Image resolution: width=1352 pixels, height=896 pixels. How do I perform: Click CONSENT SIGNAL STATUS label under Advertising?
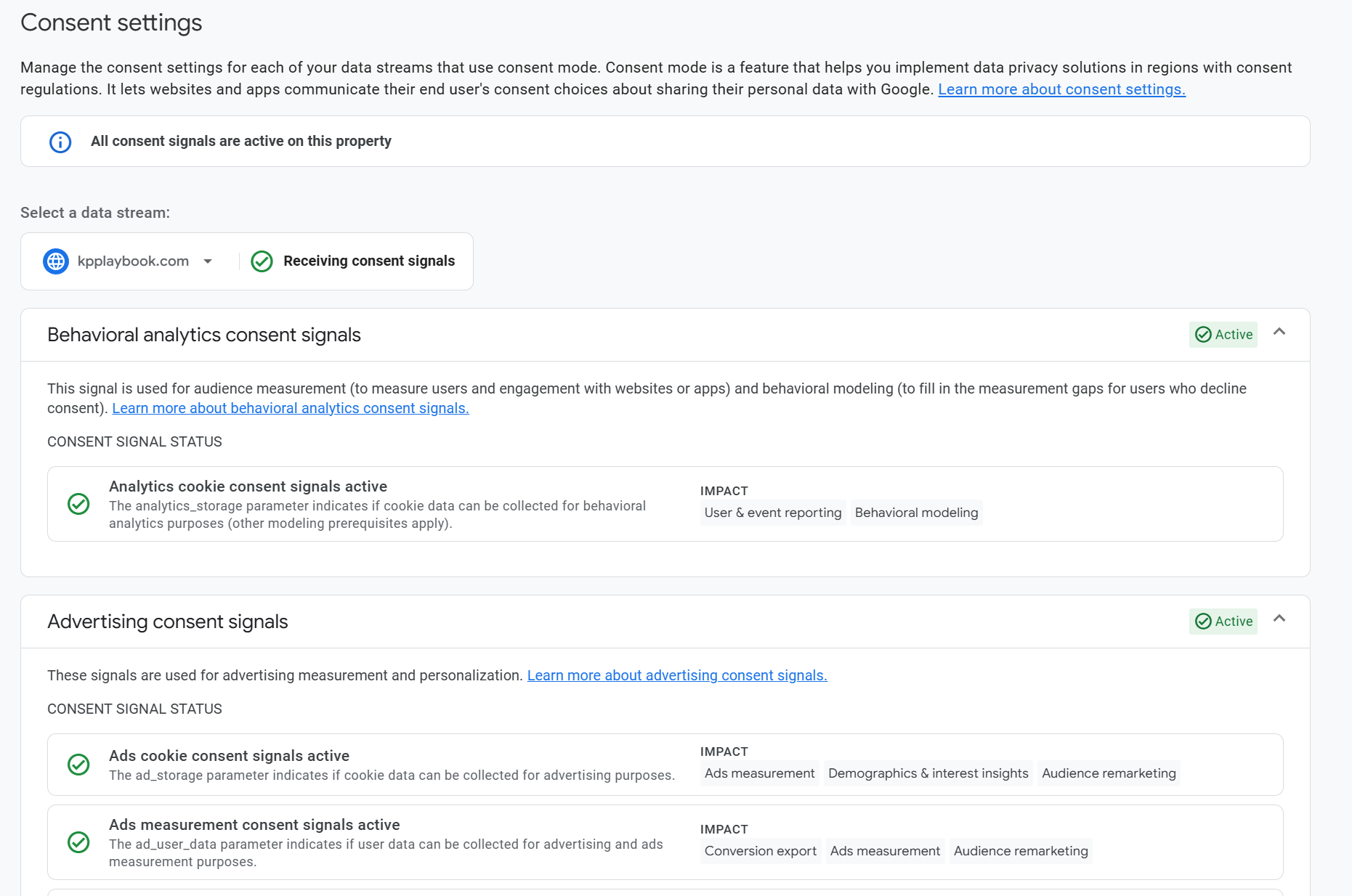pyautogui.click(x=135, y=709)
